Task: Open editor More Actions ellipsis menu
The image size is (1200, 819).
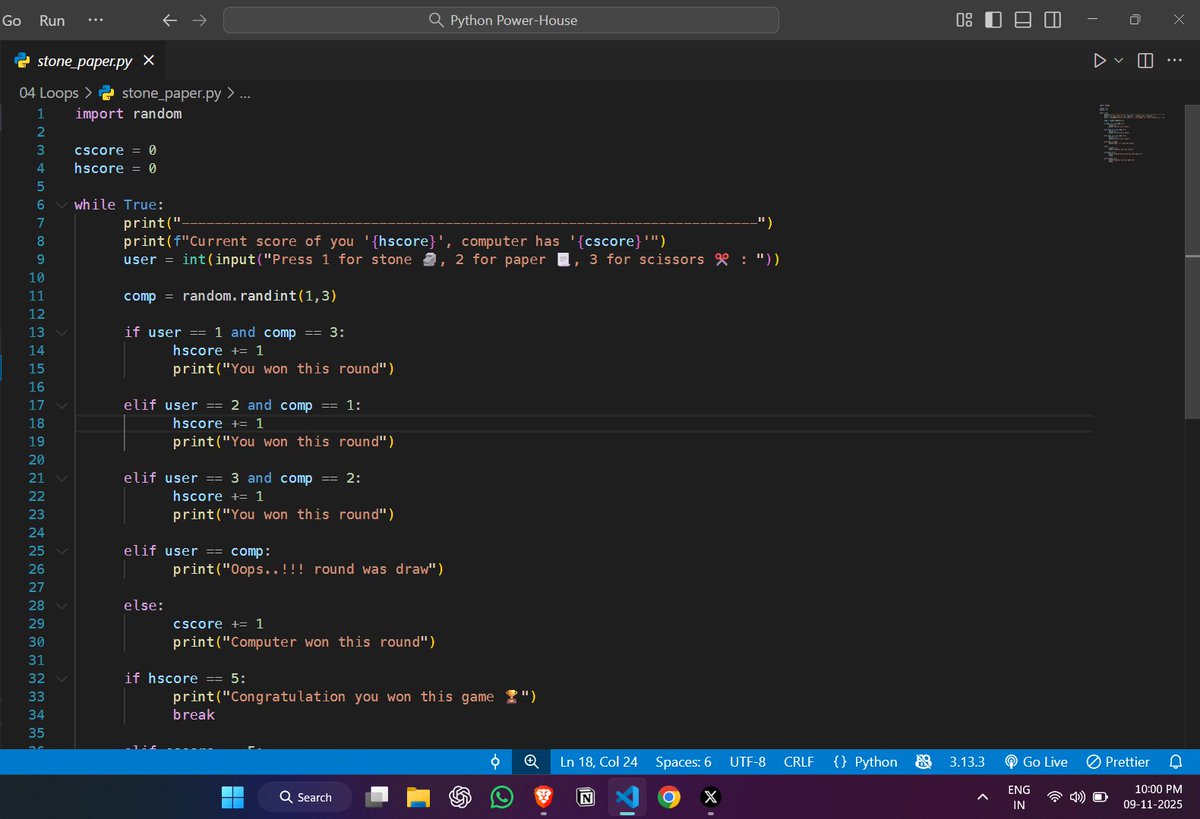Action: 1174,61
